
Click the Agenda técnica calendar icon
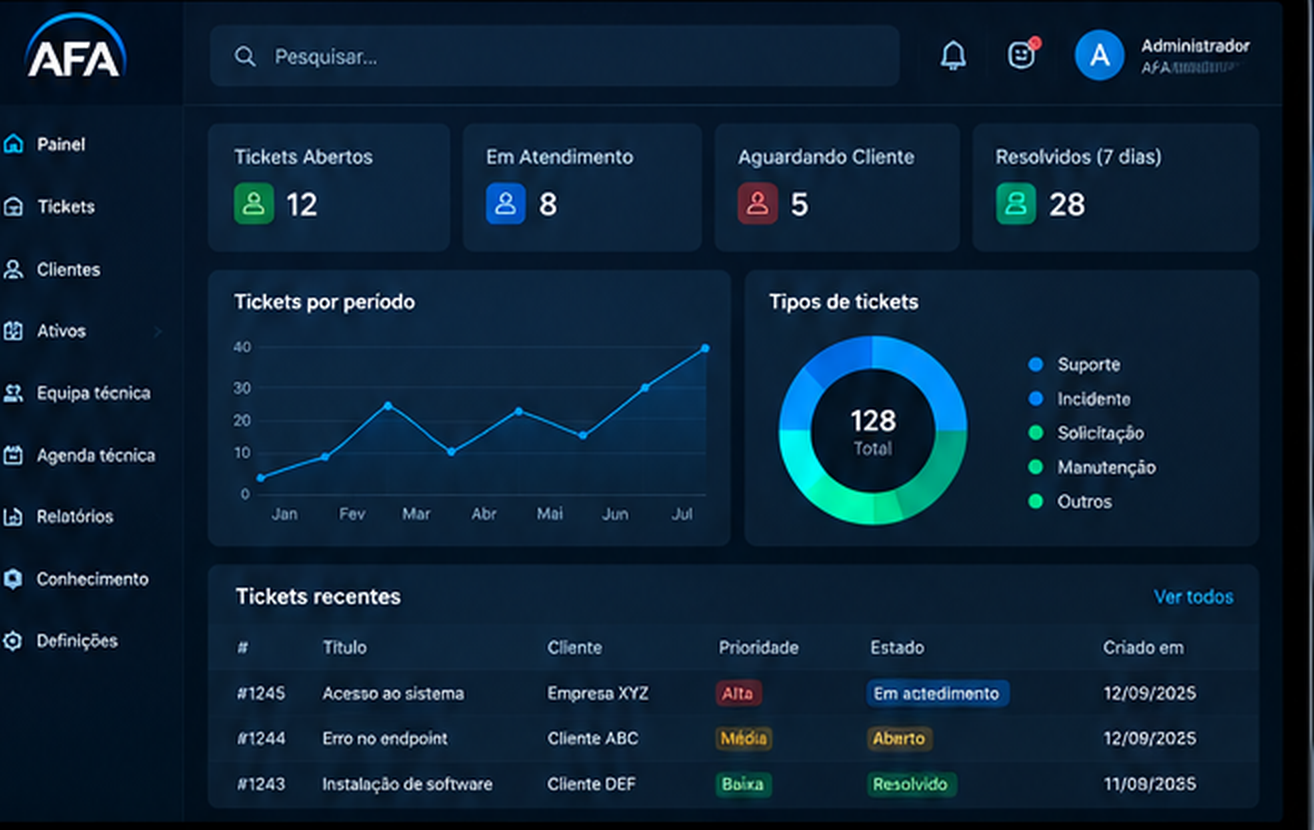[x=13, y=455]
